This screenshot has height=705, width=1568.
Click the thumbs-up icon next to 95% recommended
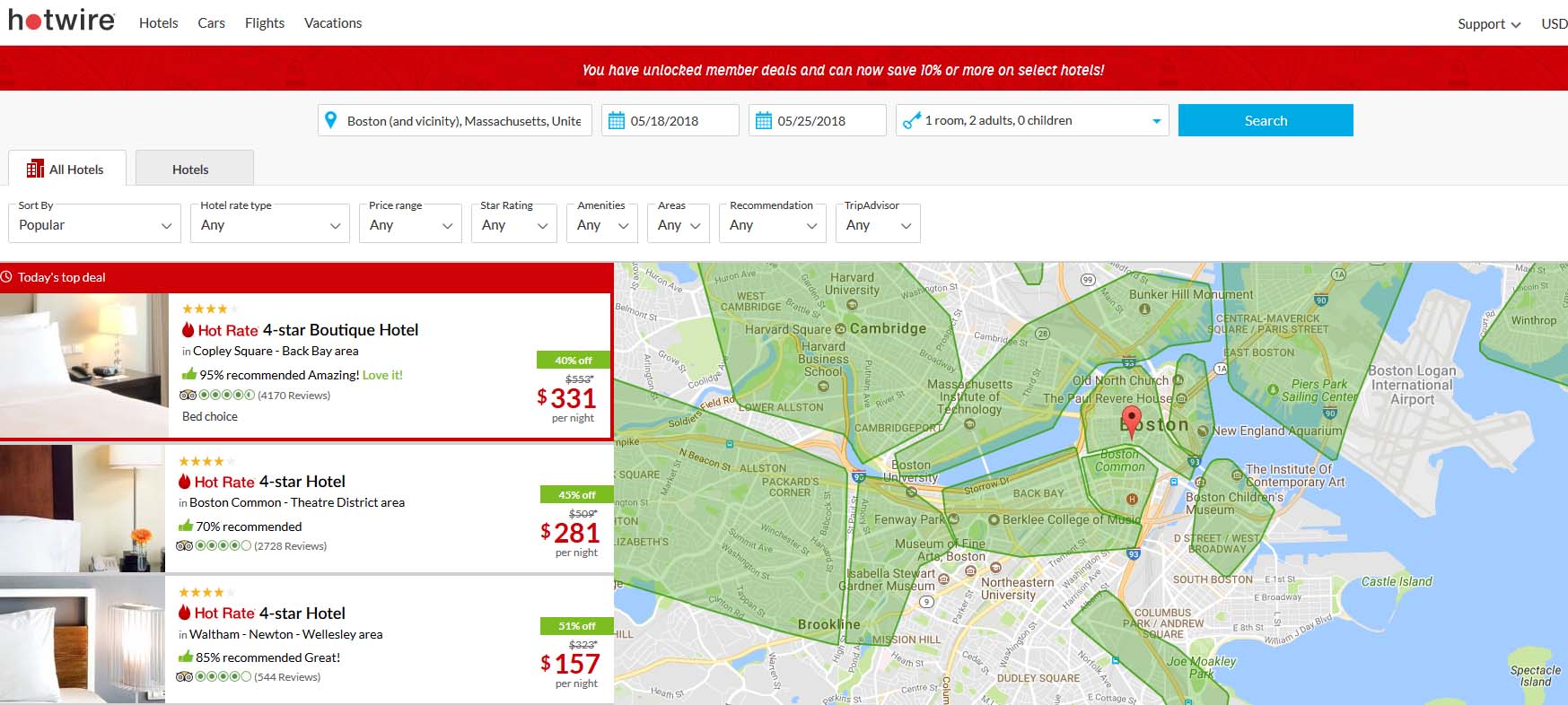tap(188, 374)
